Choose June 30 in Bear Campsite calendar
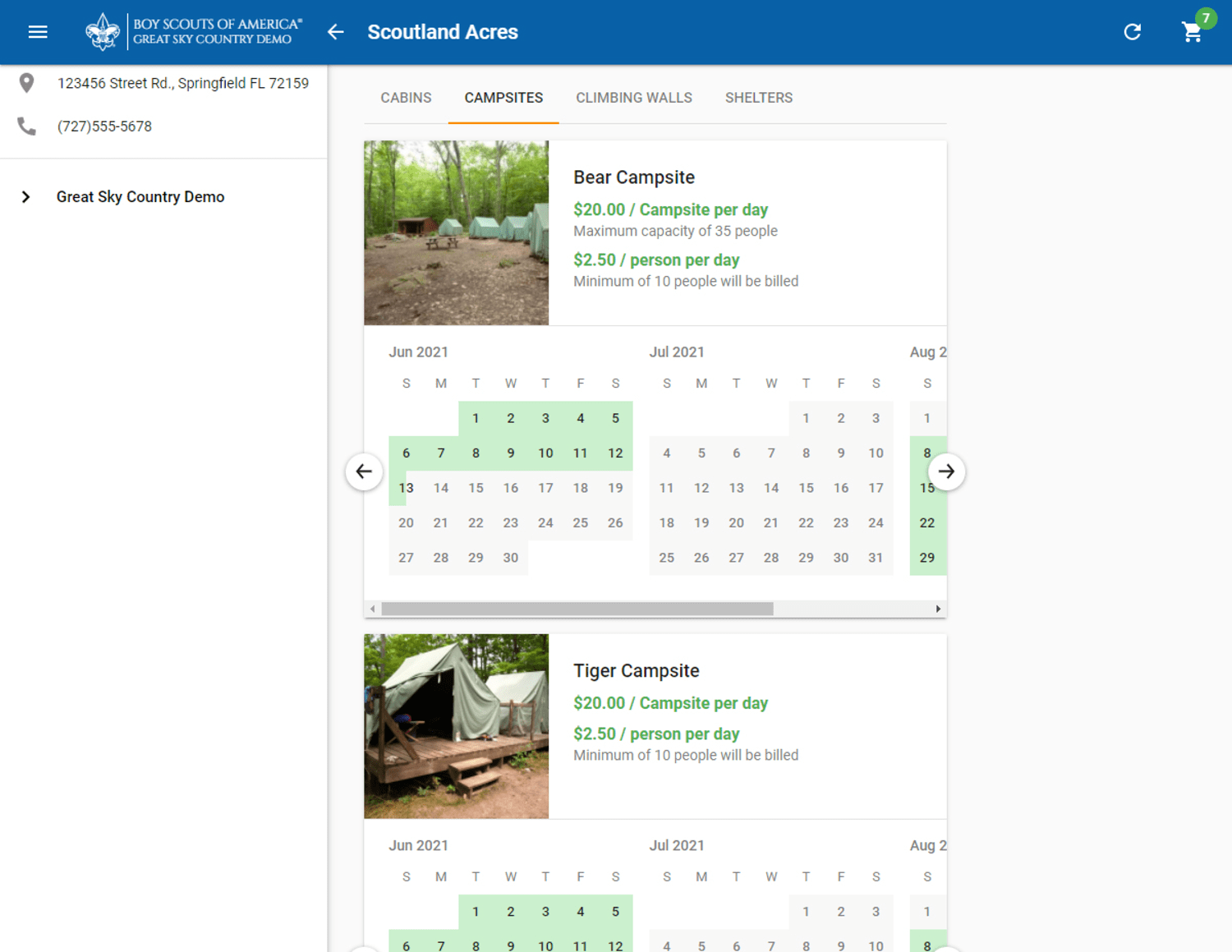 pos(511,558)
